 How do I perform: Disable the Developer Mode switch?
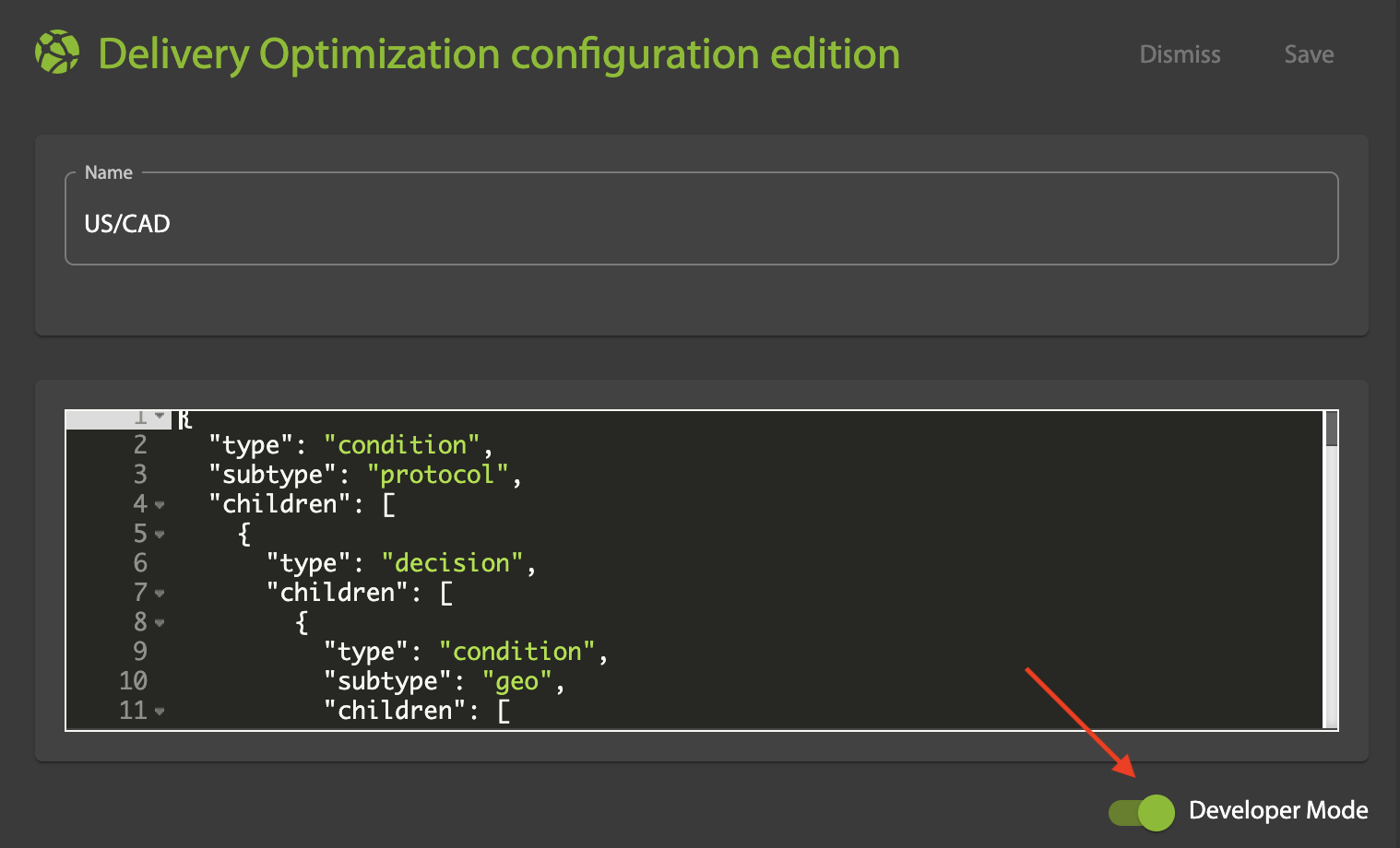(1142, 812)
